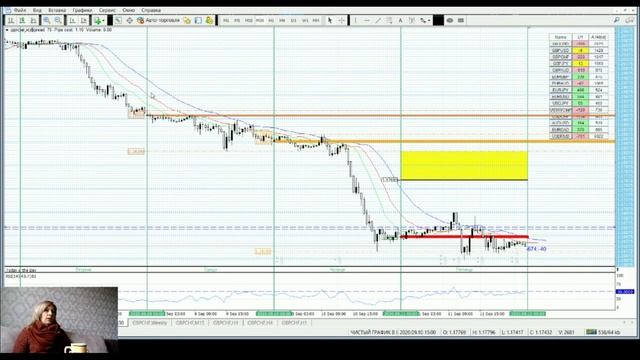
Task: Select the horizontal line drawing tool
Action: 367,20
